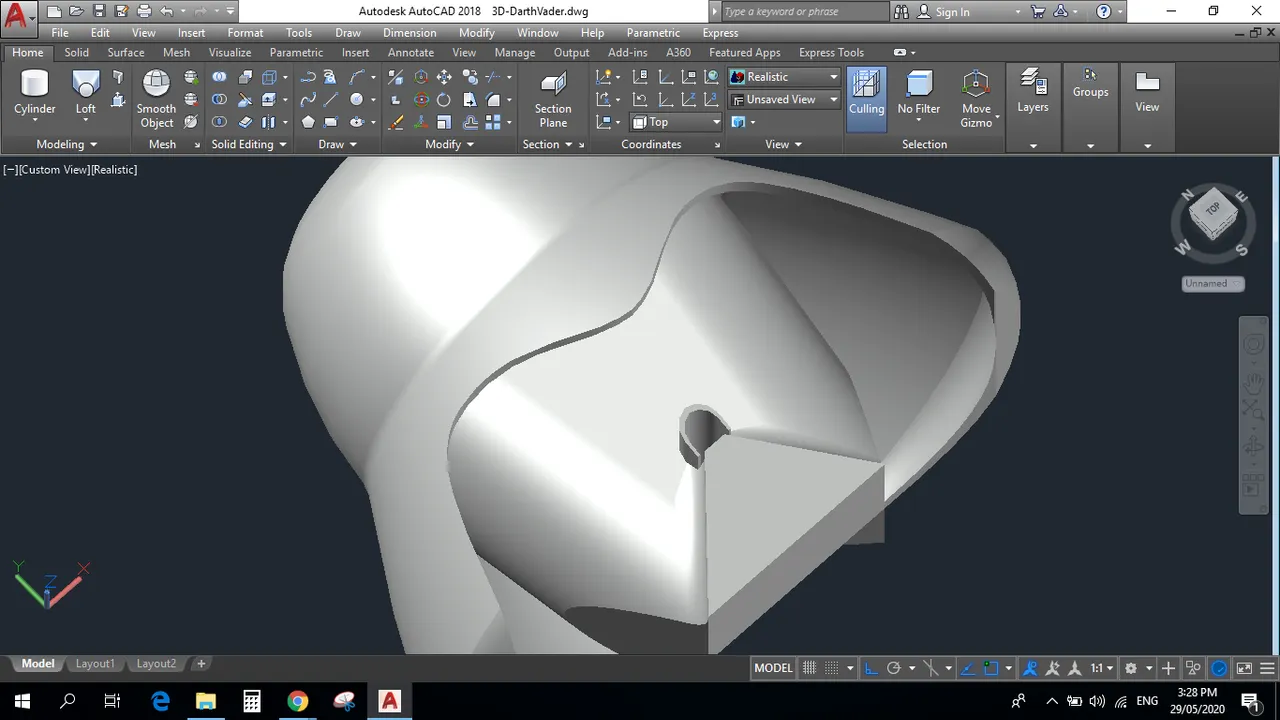Click the Annotation Monitor plus icon
Image resolution: width=1280 pixels, height=720 pixels.
coord(1168,668)
